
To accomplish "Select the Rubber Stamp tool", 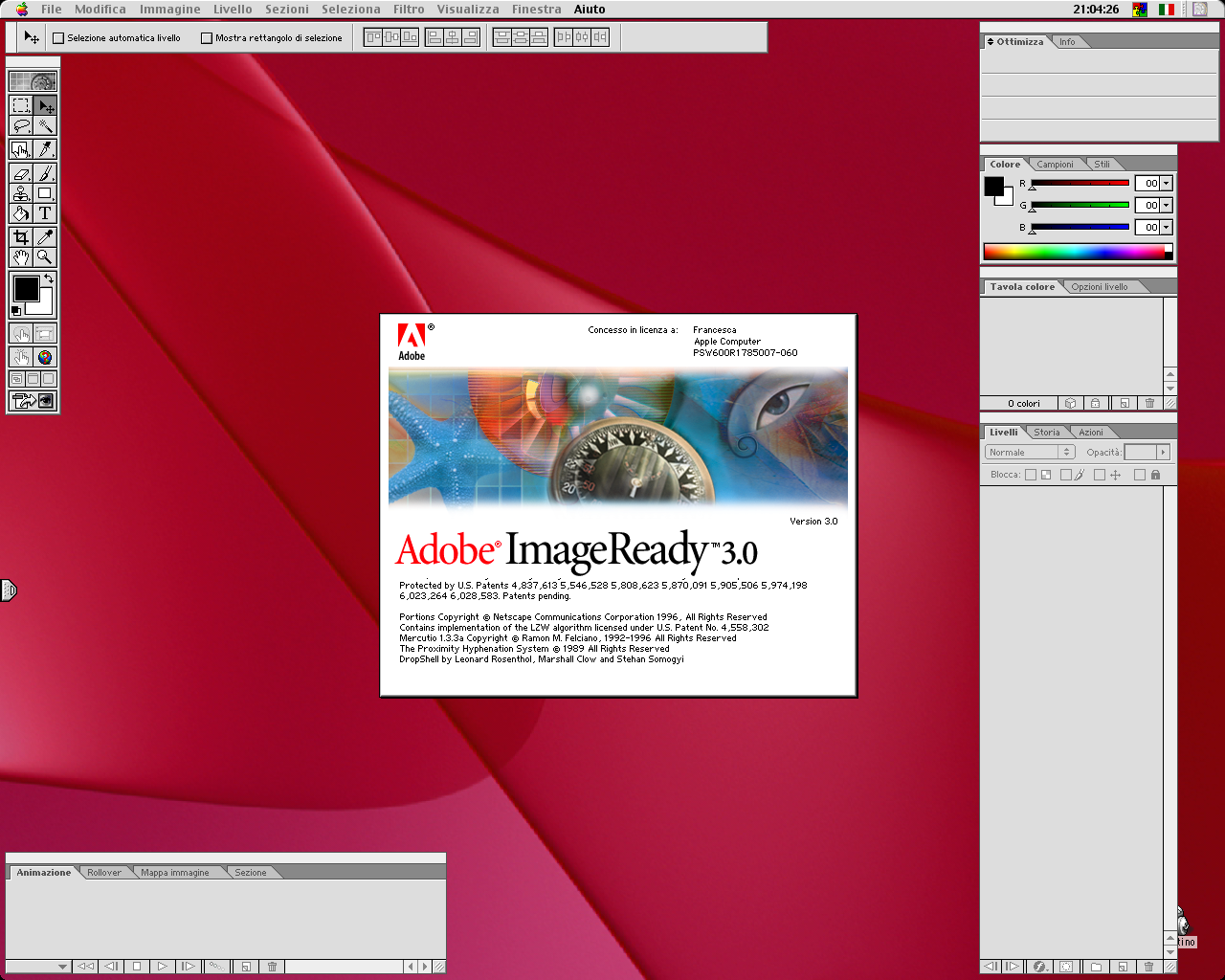I will (21, 193).
